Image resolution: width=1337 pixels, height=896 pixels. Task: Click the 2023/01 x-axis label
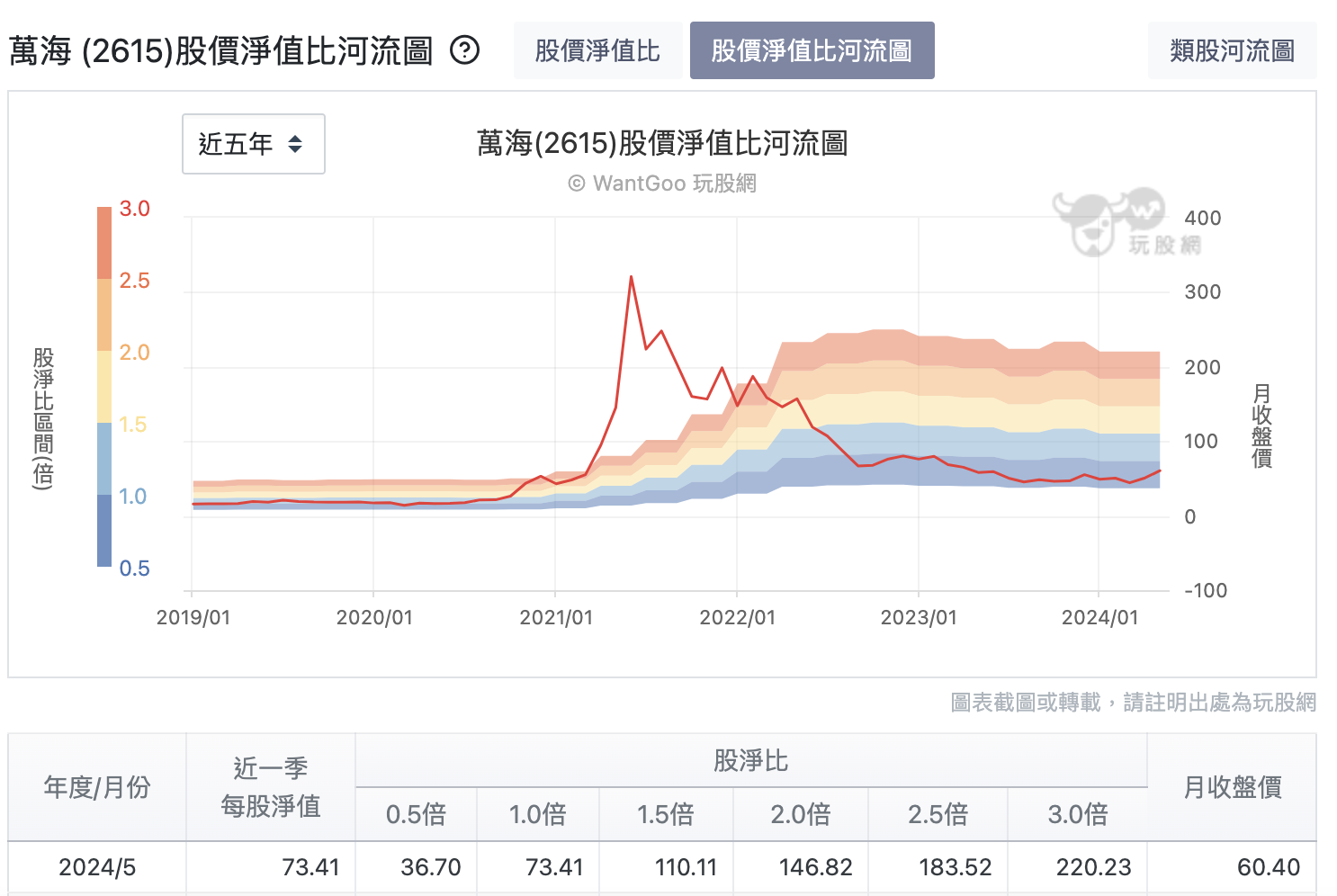pos(919,618)
